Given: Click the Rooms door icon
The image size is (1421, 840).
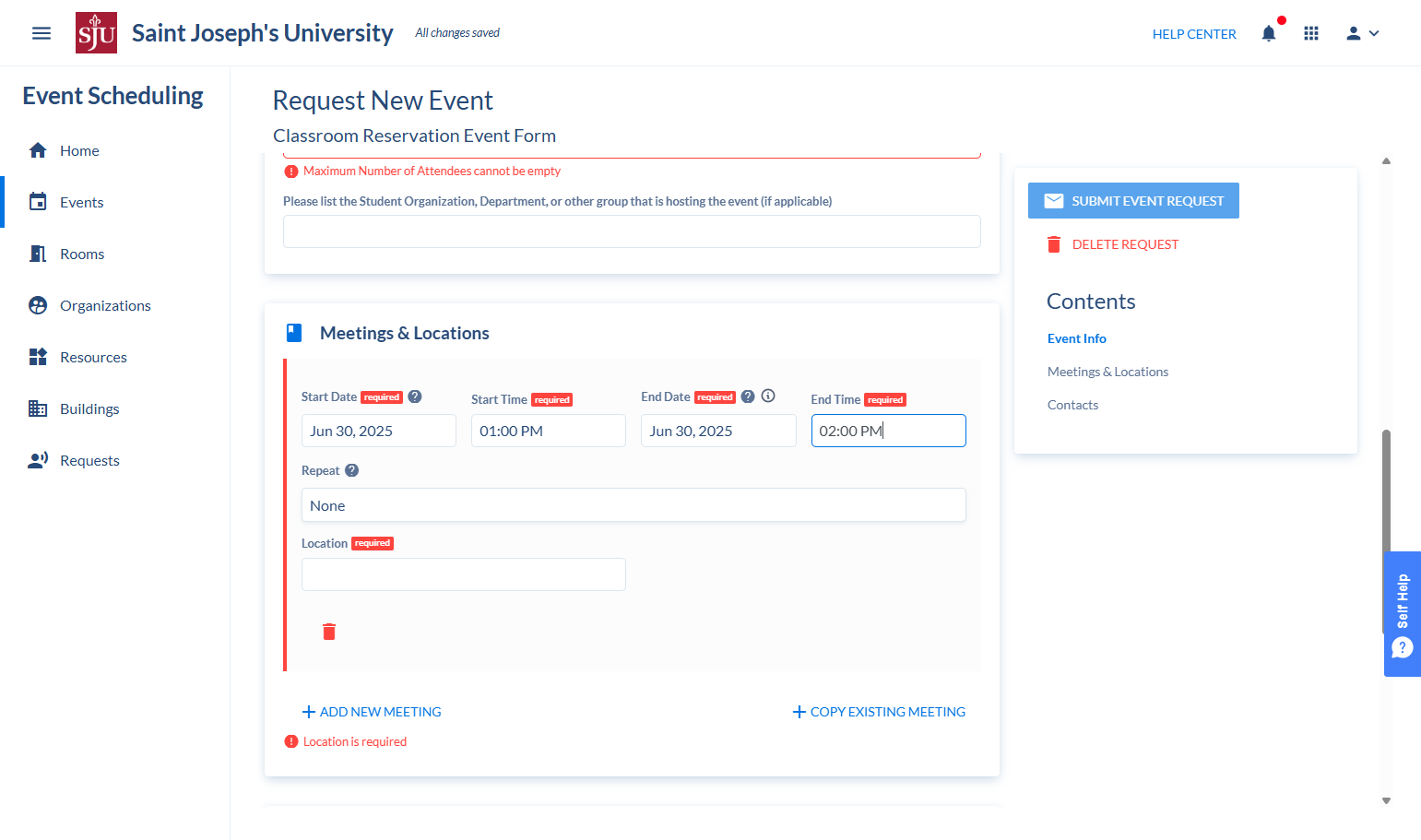Looking at the screenshot, I should 38,254.
